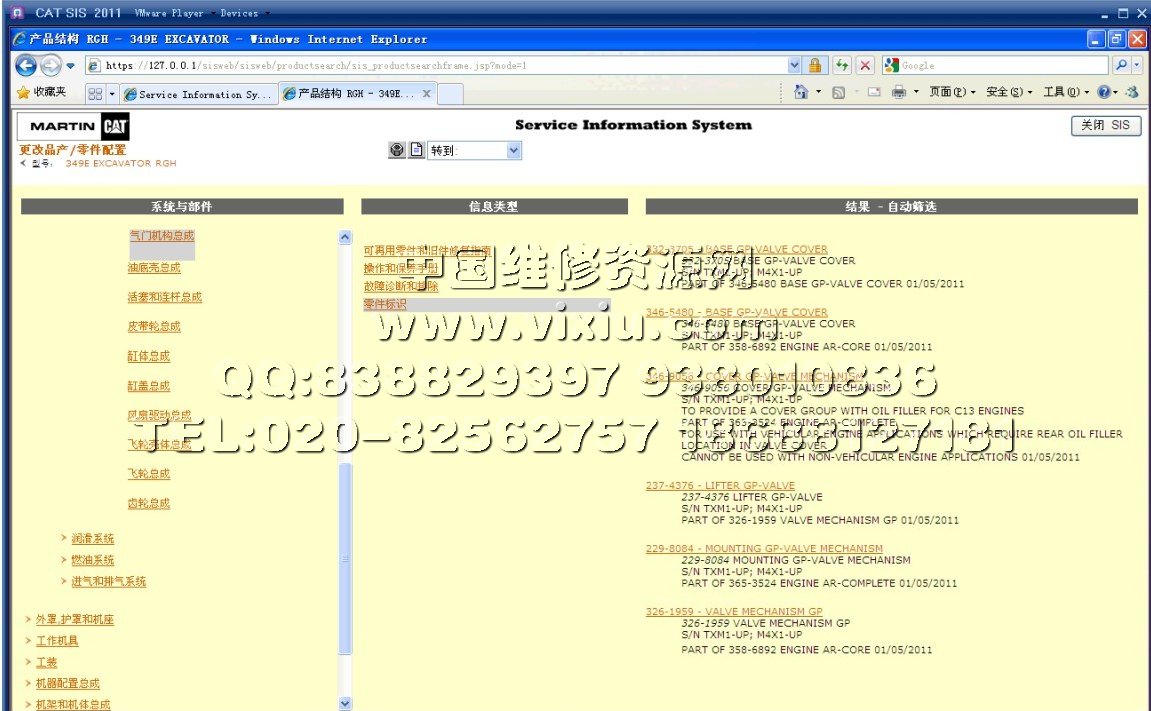Click the IE back navigation button

26,66
